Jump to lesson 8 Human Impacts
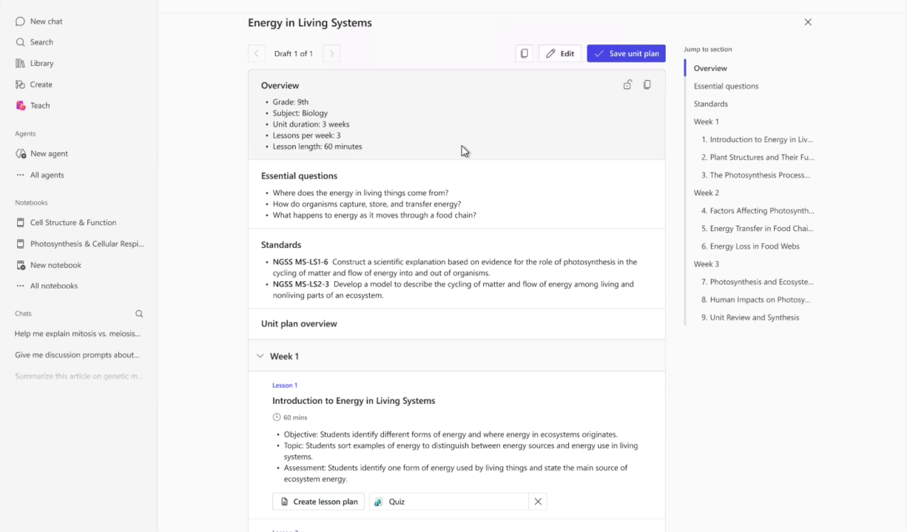 click(x=755, y=300)
